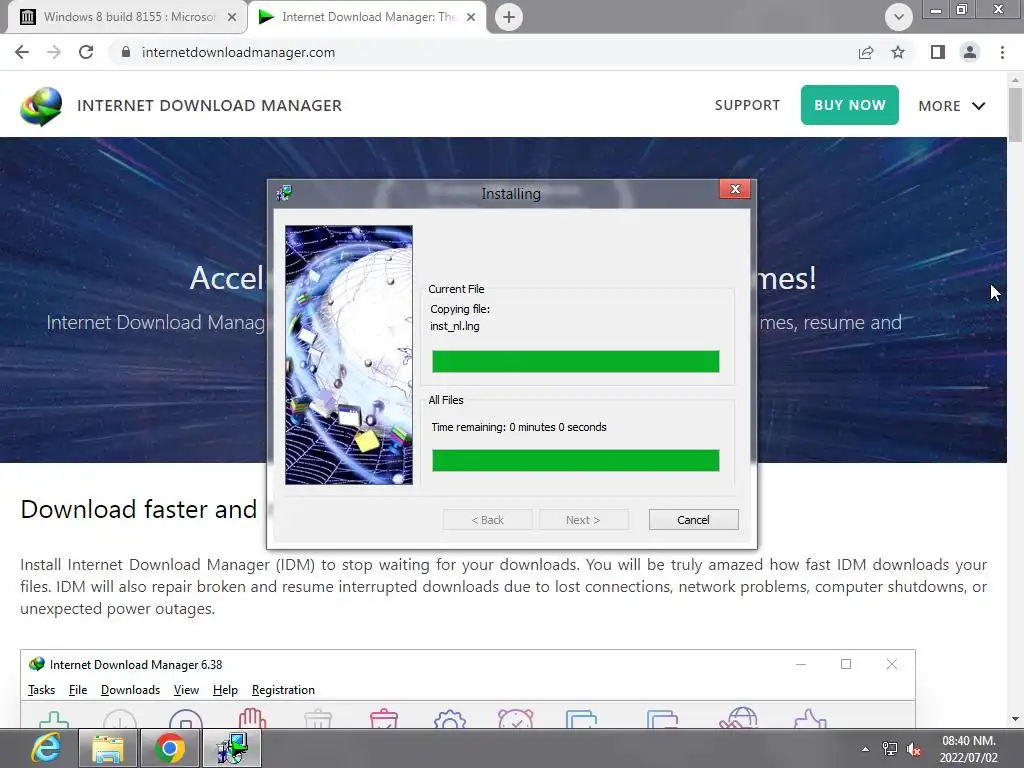1024x768 pixels.
Task: Open Internet Explorer from taskbar
Action: click(x=44, y=748)
